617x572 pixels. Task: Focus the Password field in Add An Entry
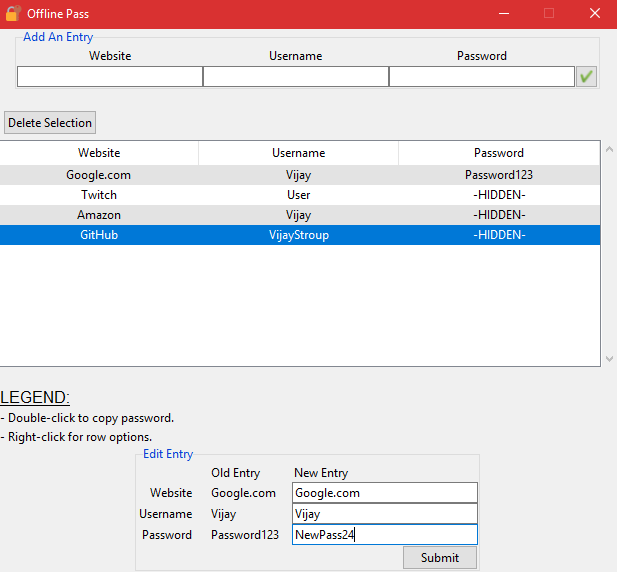(x=482, y=76)
